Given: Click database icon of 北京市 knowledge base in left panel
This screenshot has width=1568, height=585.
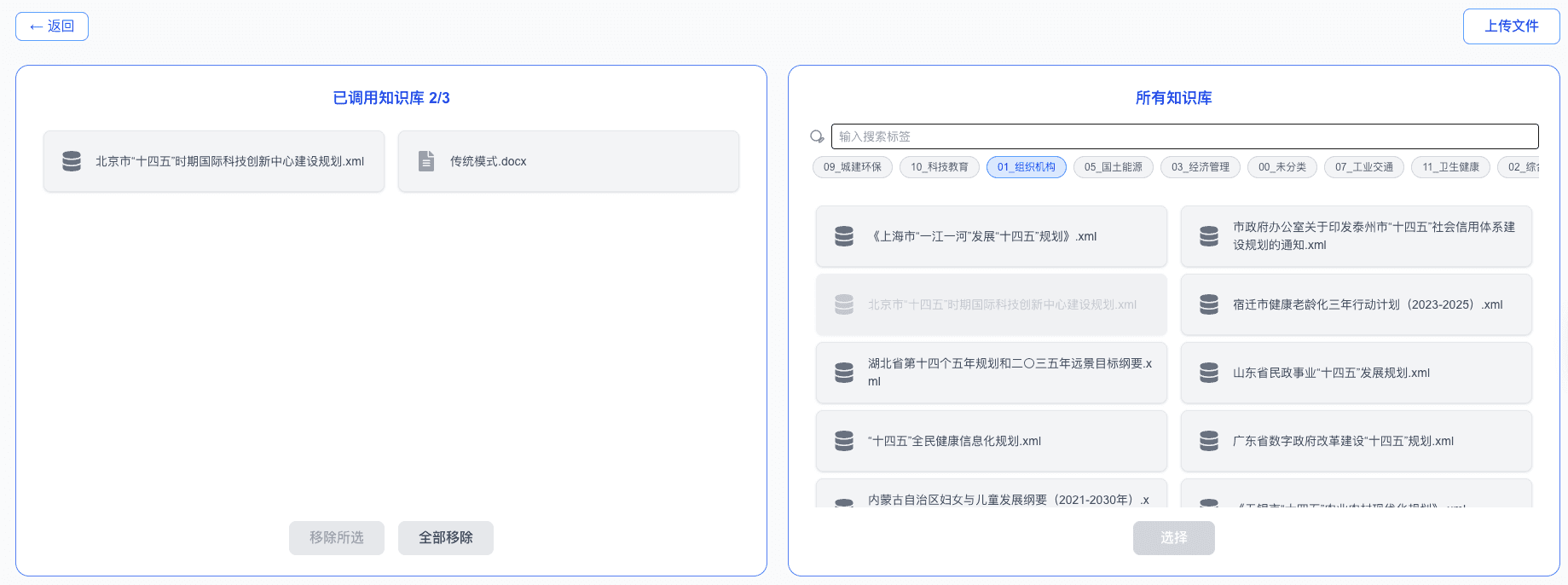Looking at the screenshot, I should click(72, 161).
